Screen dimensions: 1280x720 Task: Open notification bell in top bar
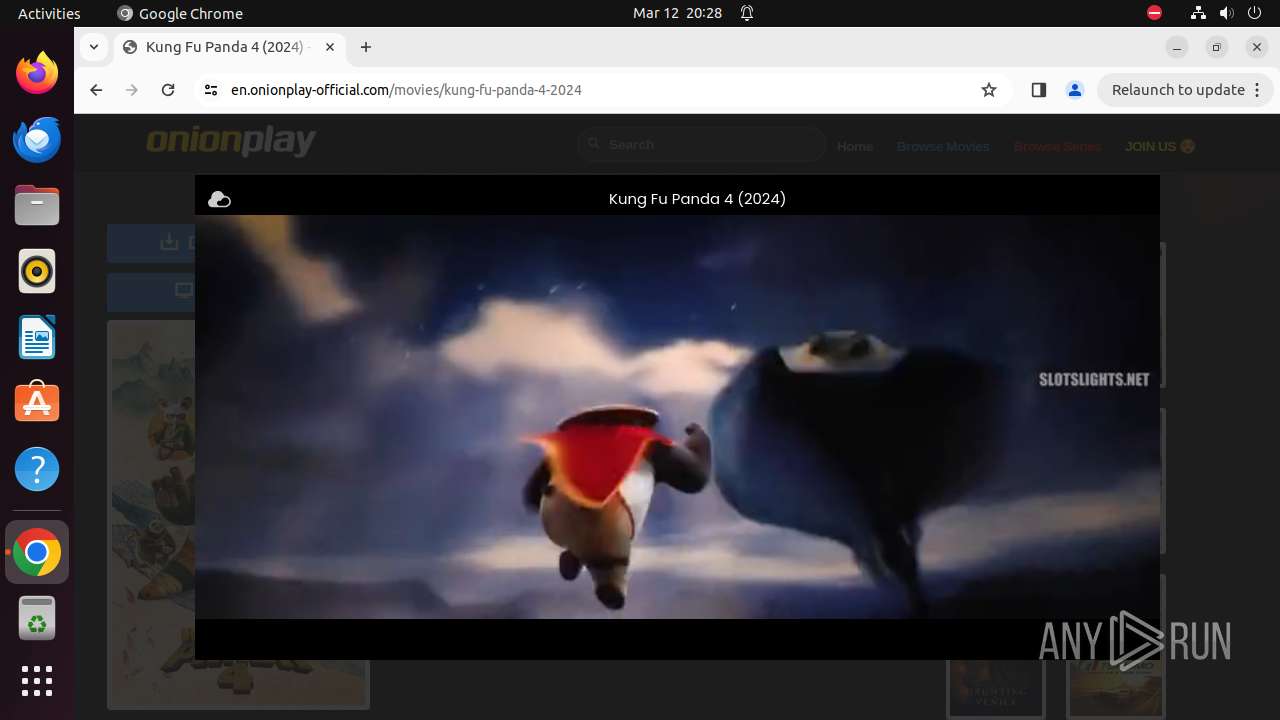click(747, 13)
